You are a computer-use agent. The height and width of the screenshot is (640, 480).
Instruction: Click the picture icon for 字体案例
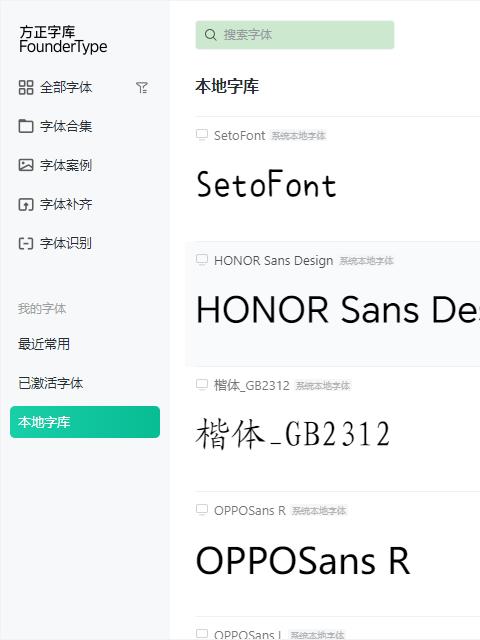26,165
